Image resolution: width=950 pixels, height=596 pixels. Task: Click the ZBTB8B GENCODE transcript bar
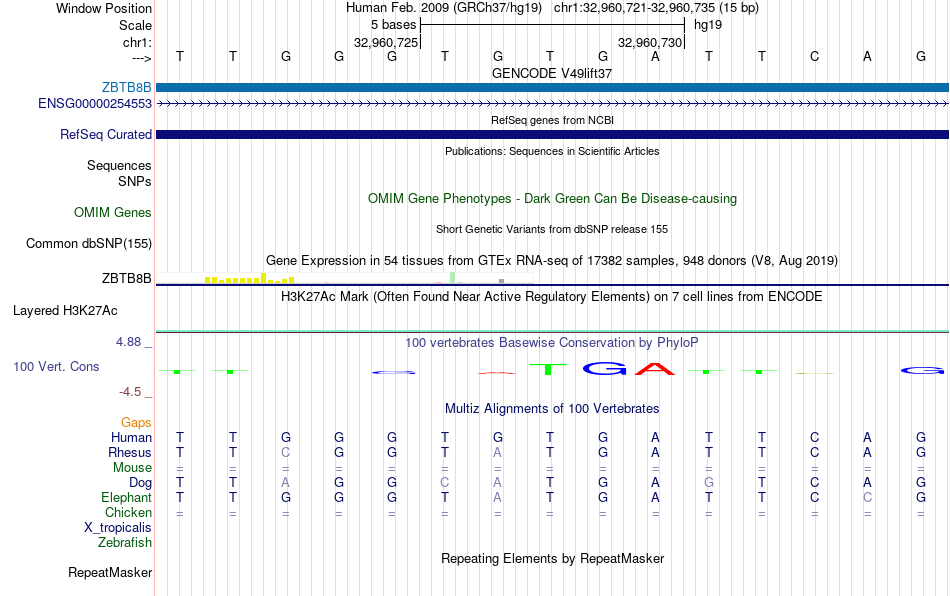tap(552, 88)
